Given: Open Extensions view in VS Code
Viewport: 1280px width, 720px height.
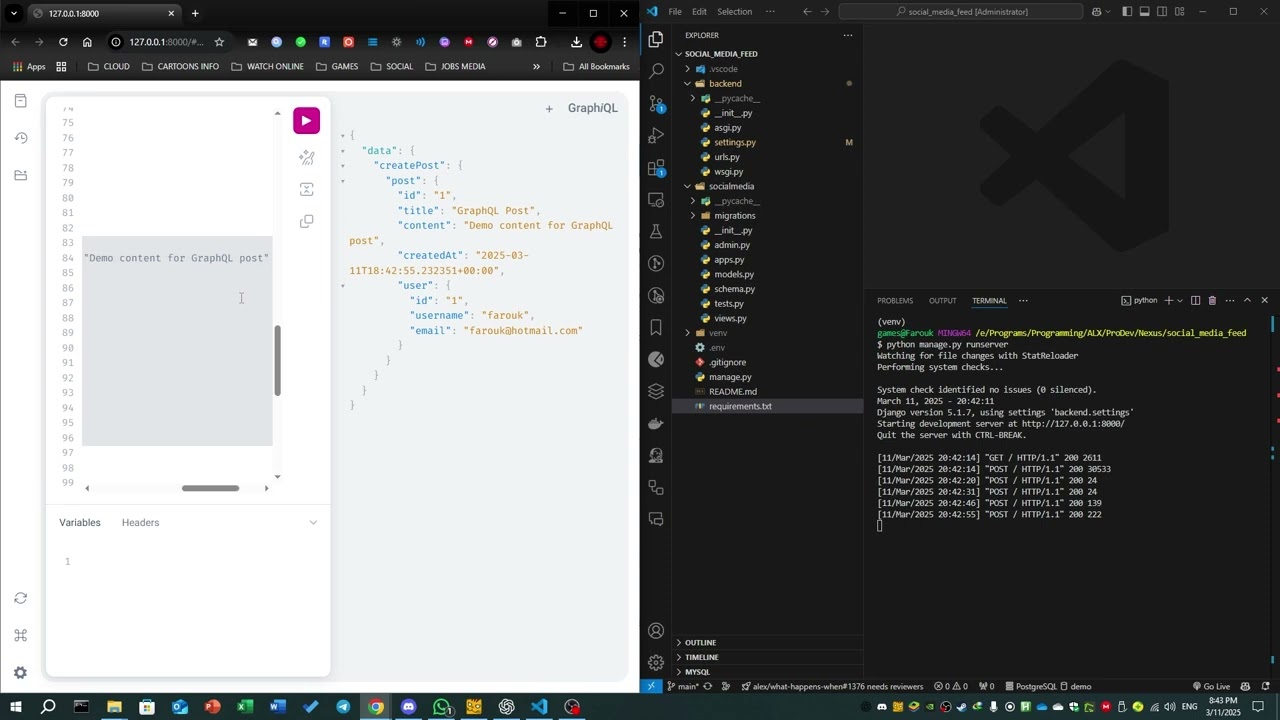Looking at the screenshot, I should click(x=656, y=168).
